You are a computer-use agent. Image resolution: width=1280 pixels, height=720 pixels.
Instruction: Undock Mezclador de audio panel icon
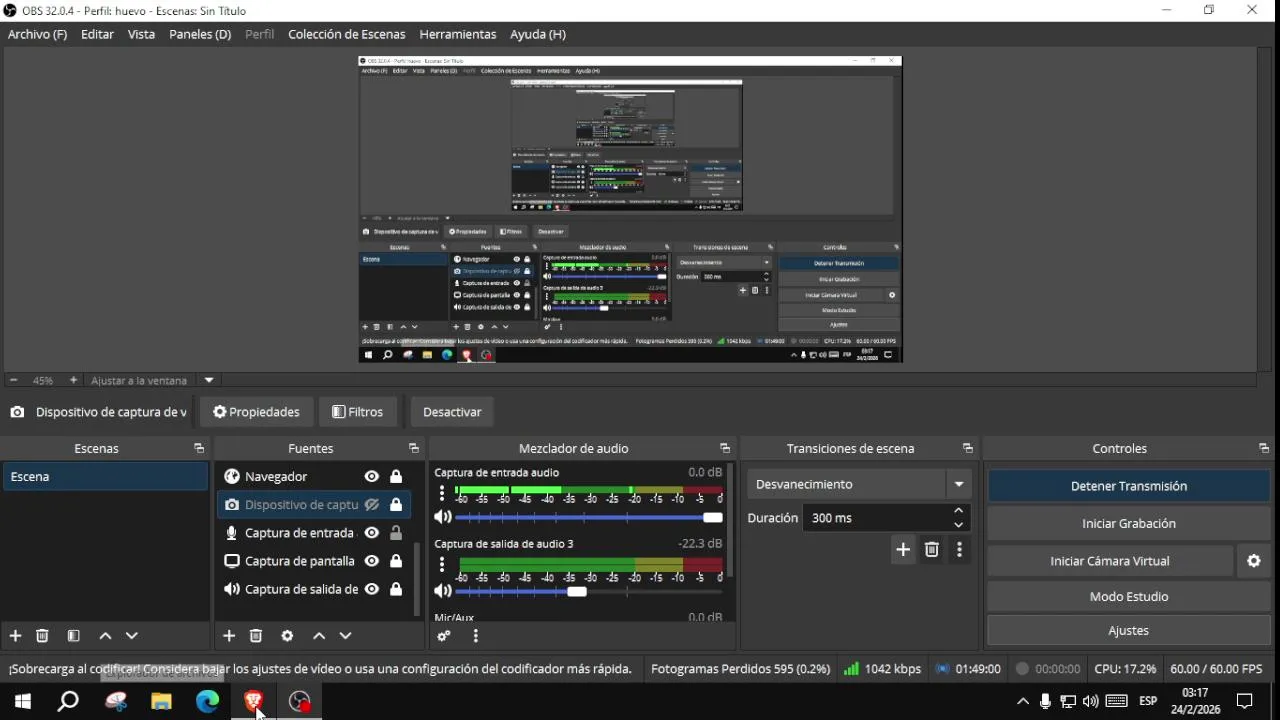point(725,448)
